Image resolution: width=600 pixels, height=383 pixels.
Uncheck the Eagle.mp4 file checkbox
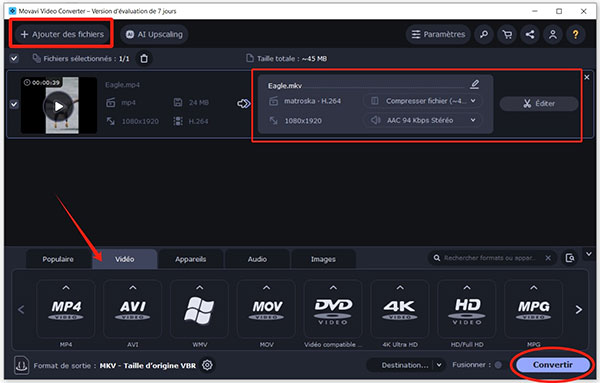[x=14, y=104]
